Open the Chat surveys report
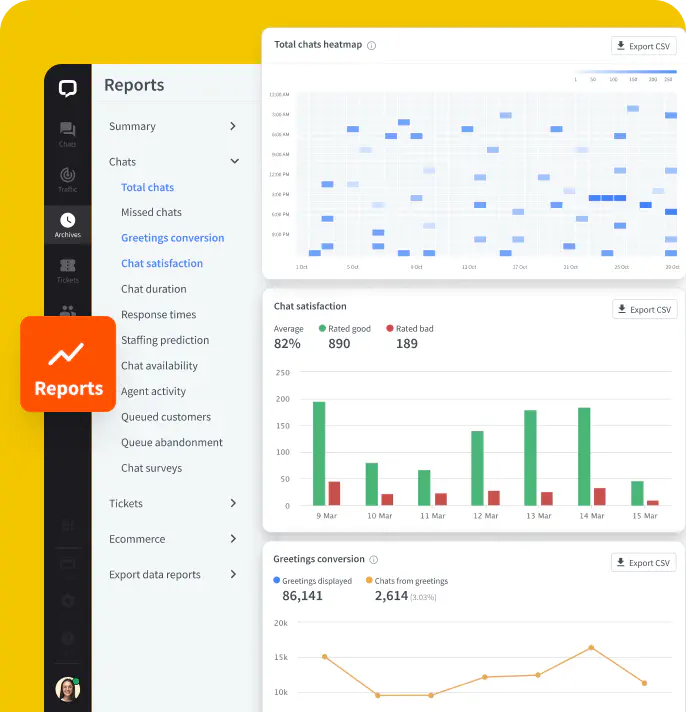The width and height of the screenshot is (686, 712). (x=151, y=468)
